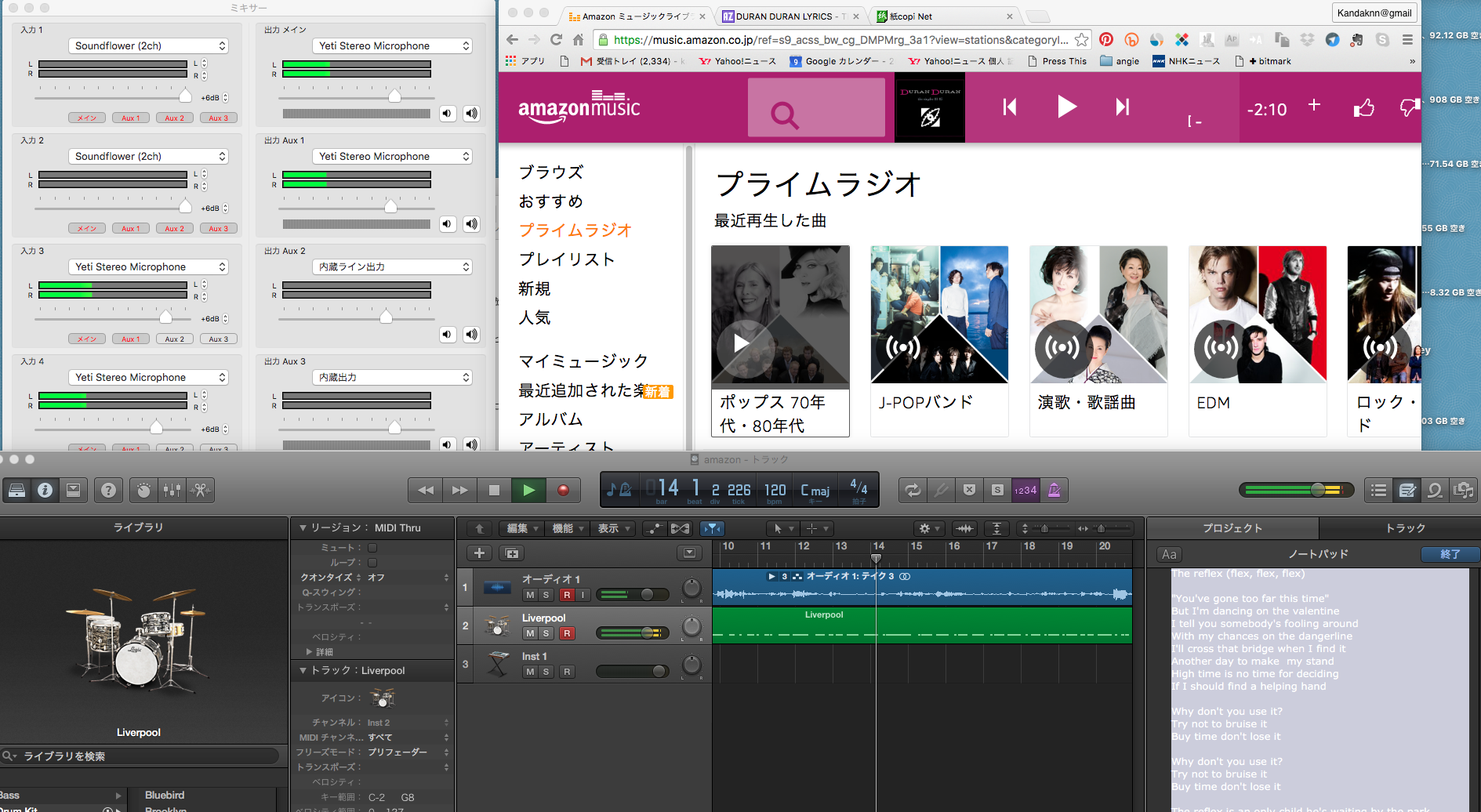Viewport: 1481px width, 812px height.
Task: Check the ループ checkbox in region inspector
Action: point(372,563)
